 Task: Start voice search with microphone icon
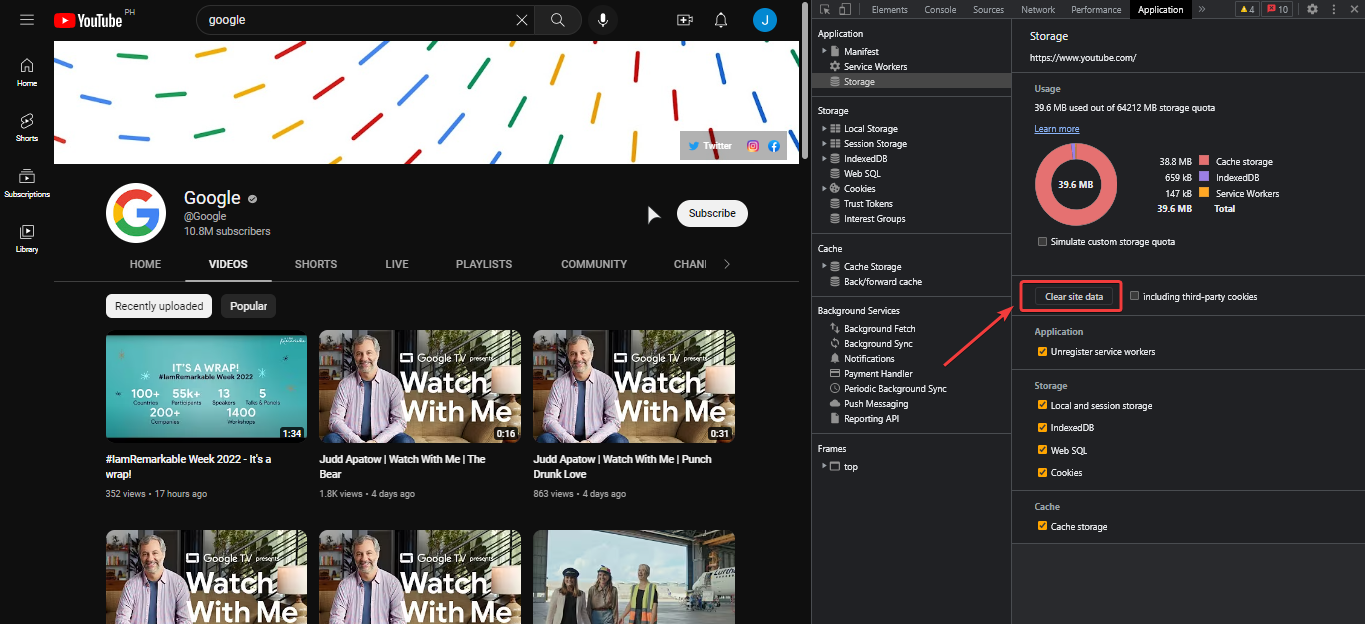pos(603,20)
